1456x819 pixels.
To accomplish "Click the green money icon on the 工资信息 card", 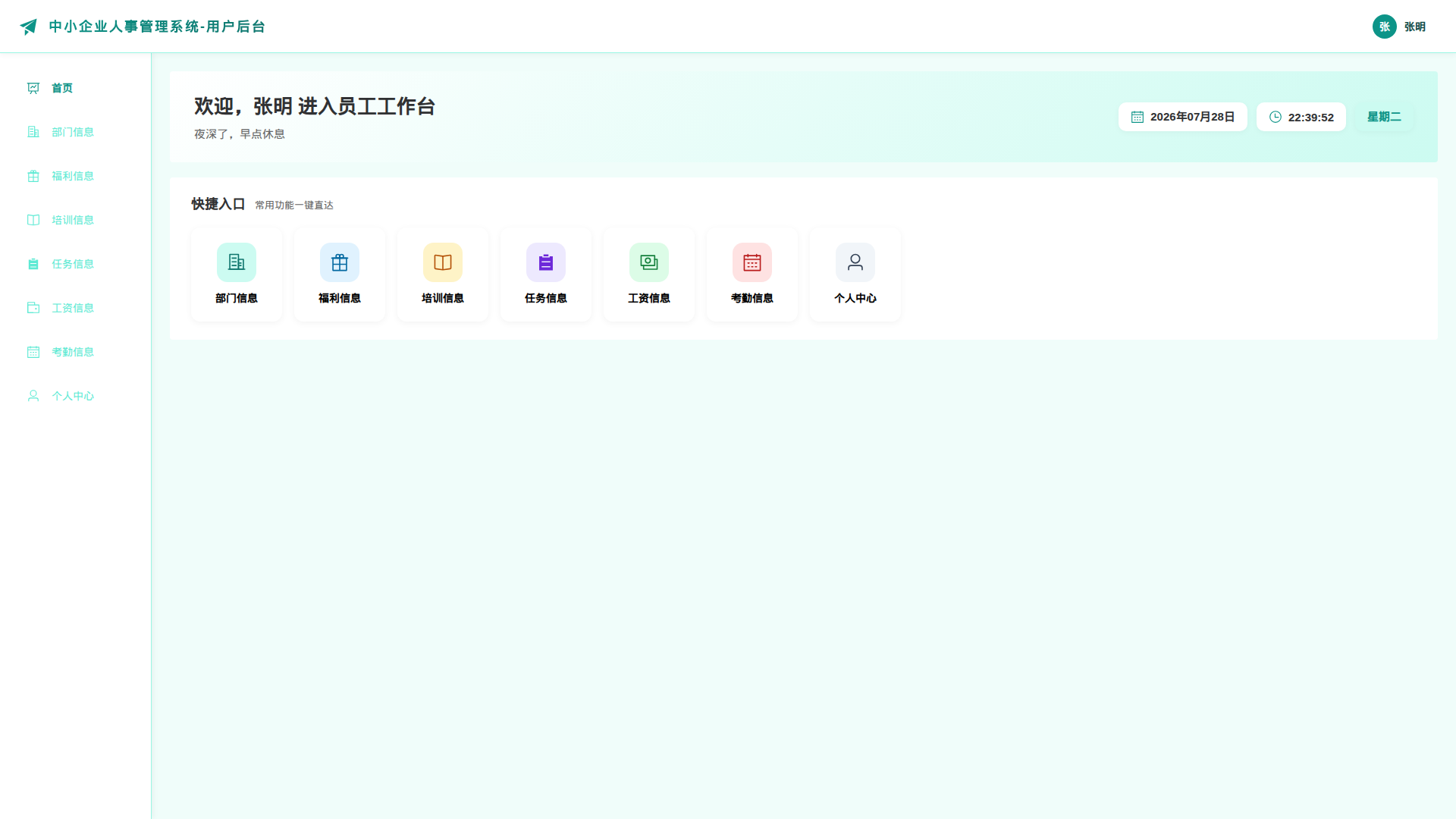I will click(x=649, y=262).
